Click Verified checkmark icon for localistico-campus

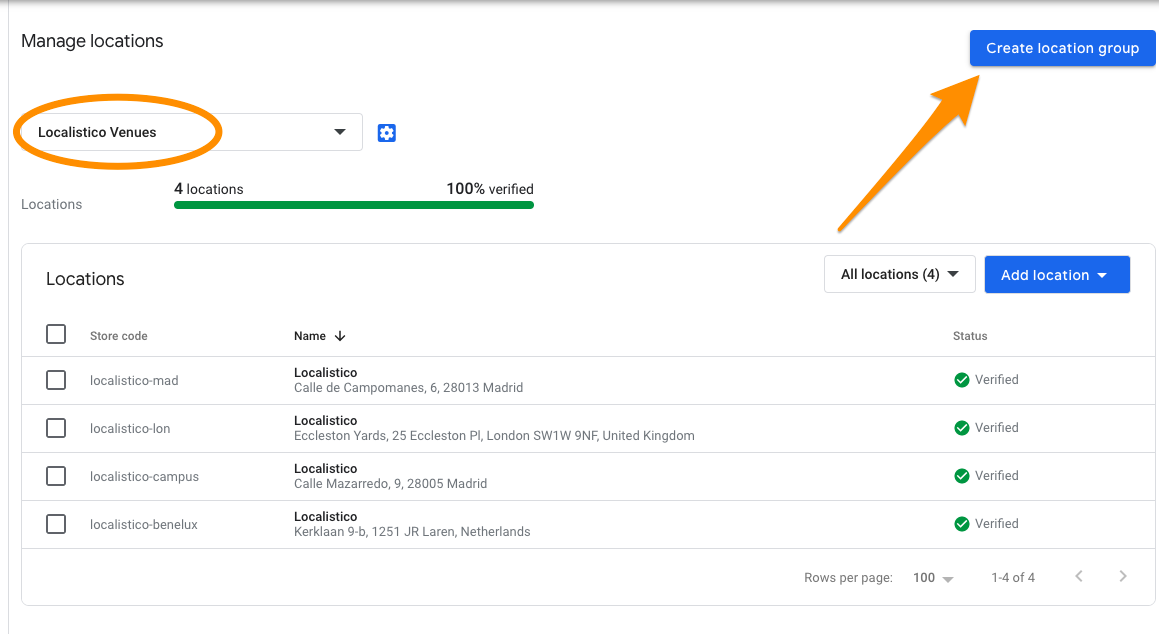tap(962, 476)
